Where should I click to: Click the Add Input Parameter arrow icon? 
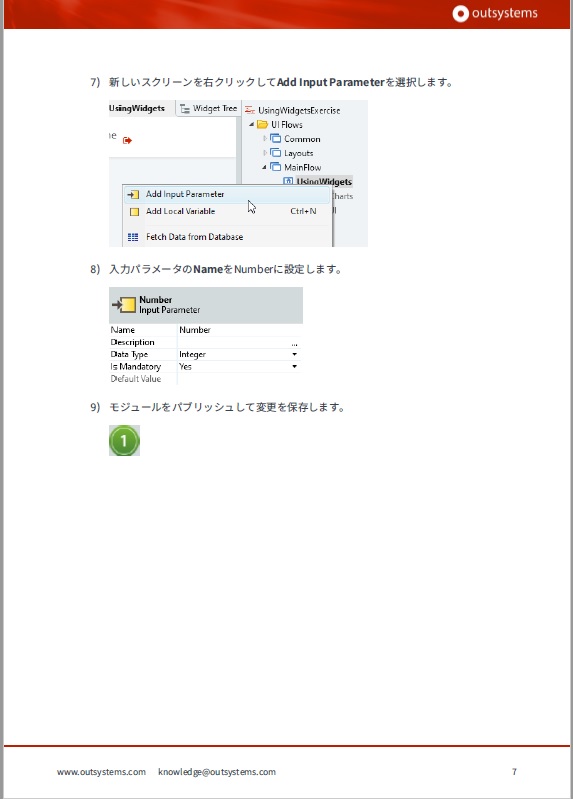(133, 195)
